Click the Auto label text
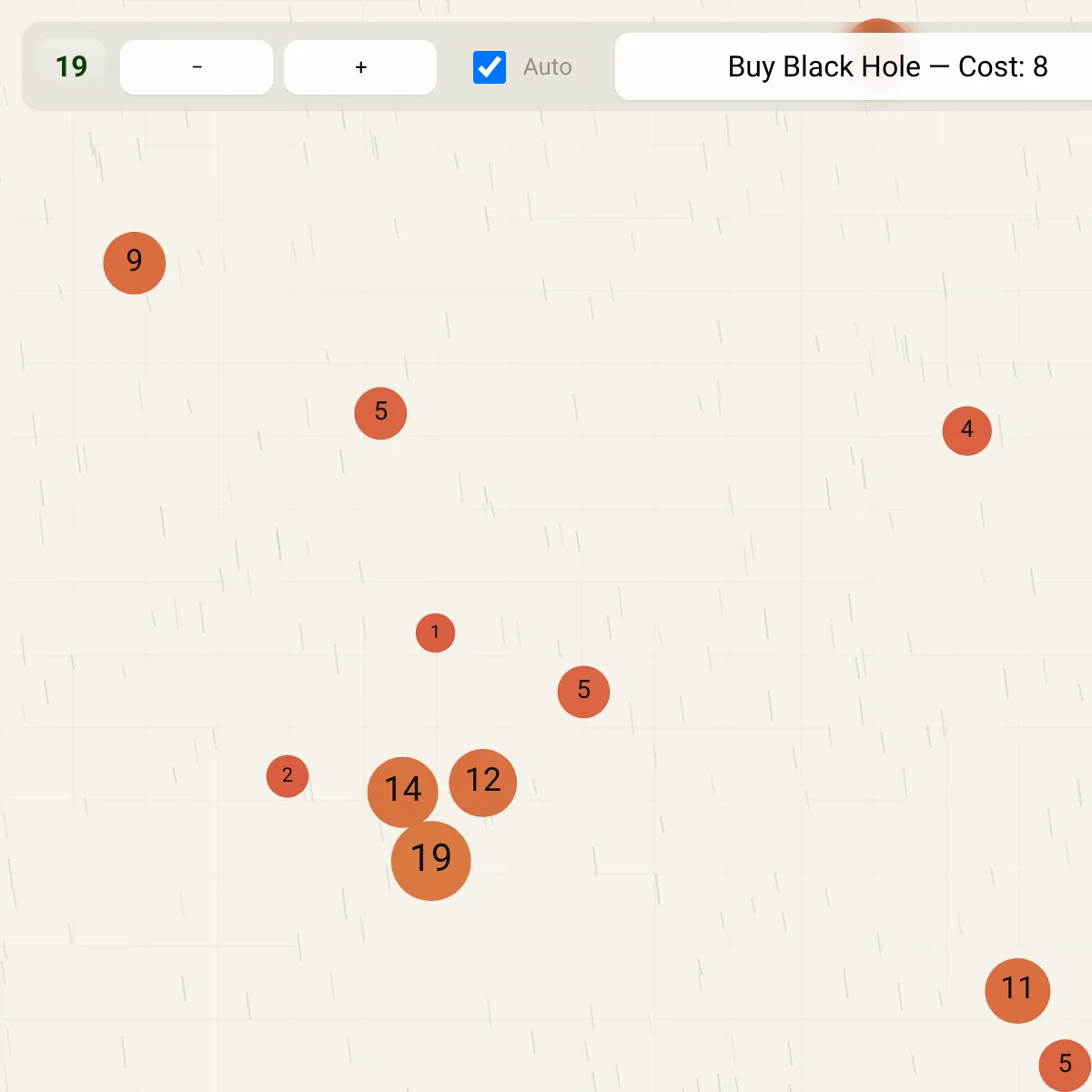 [x=547, y=67]
